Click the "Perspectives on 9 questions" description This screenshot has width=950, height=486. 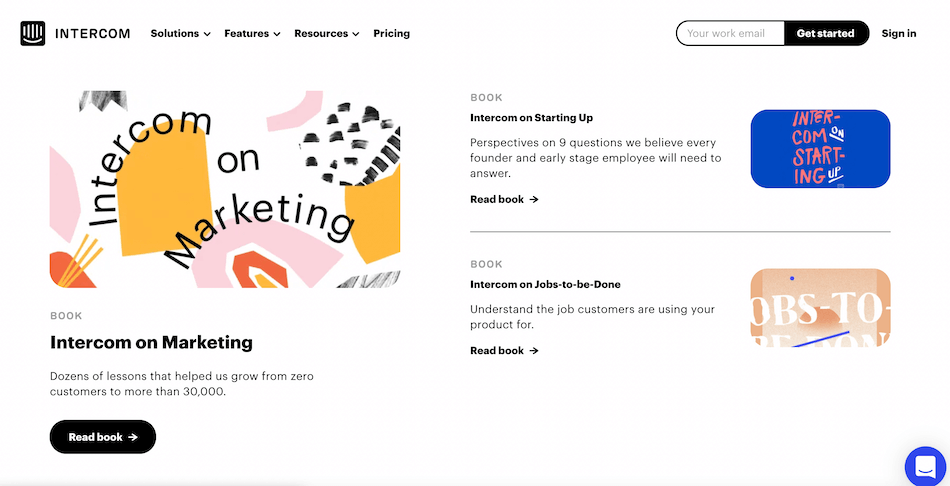pos(596,158)
